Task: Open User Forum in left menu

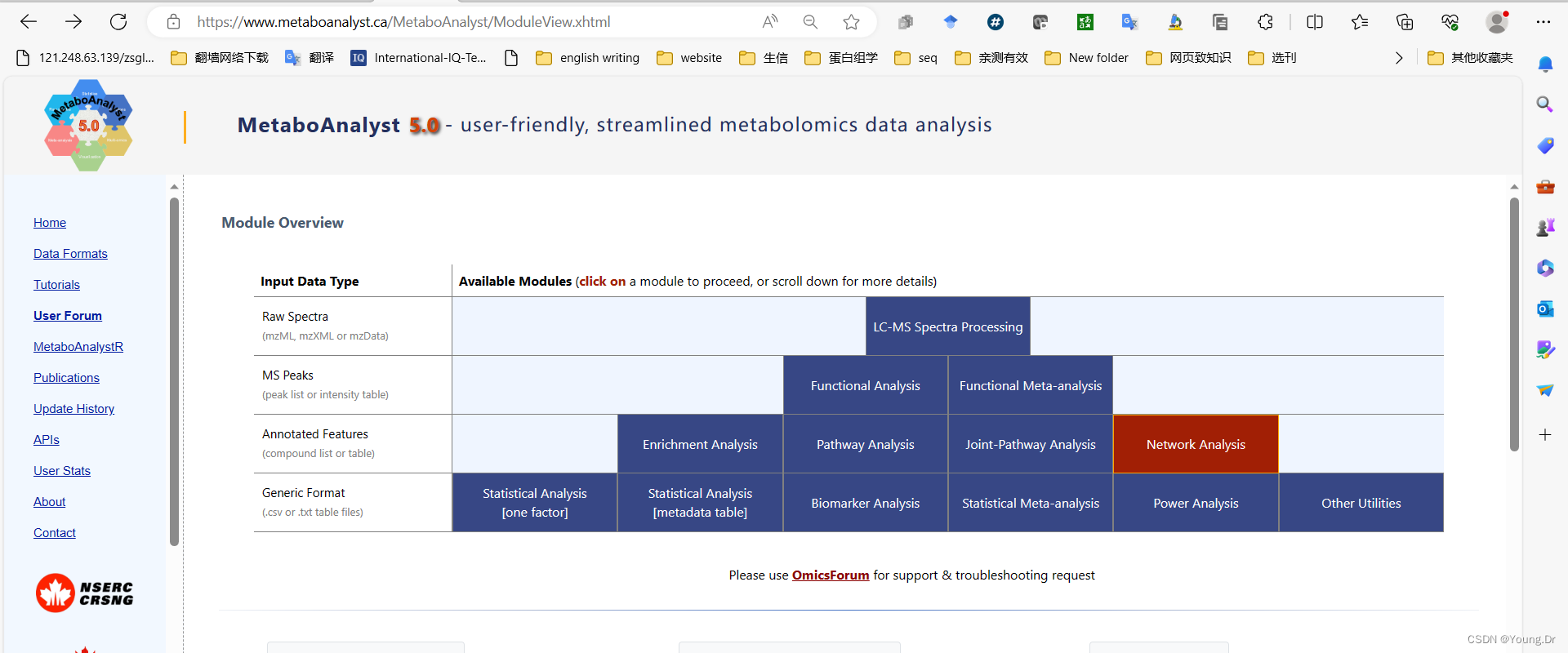Action: coord(68,316)
